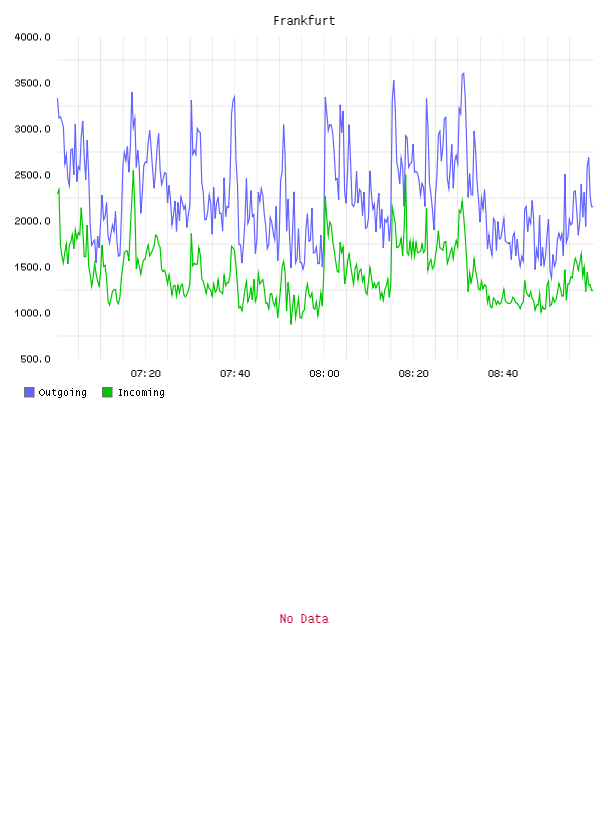The height and width of the screenshot is (816, 608).
Task: Select the 07:20 time axis label
Action: [146, 374]
